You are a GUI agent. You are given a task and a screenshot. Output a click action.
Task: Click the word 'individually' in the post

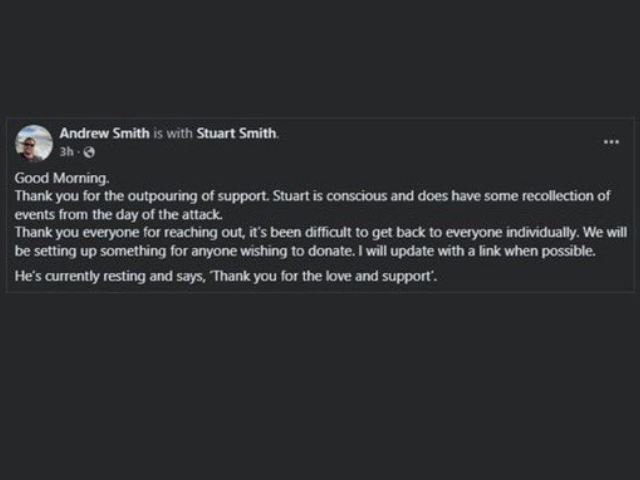[x=542, y=233]
